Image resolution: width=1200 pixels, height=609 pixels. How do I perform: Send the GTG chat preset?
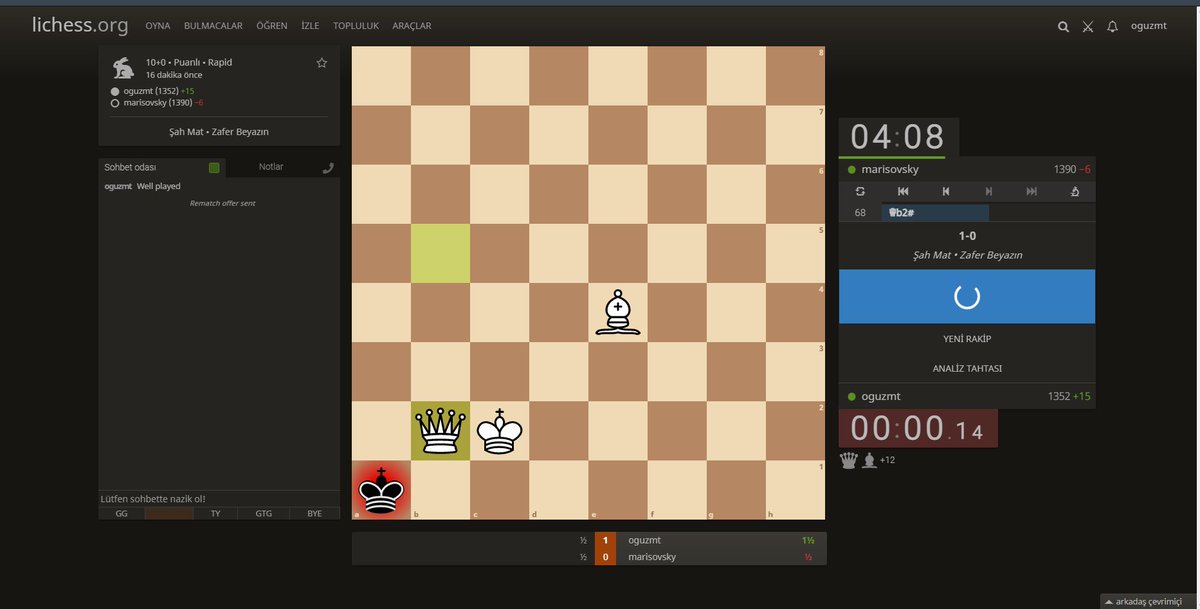click(263, 513)
